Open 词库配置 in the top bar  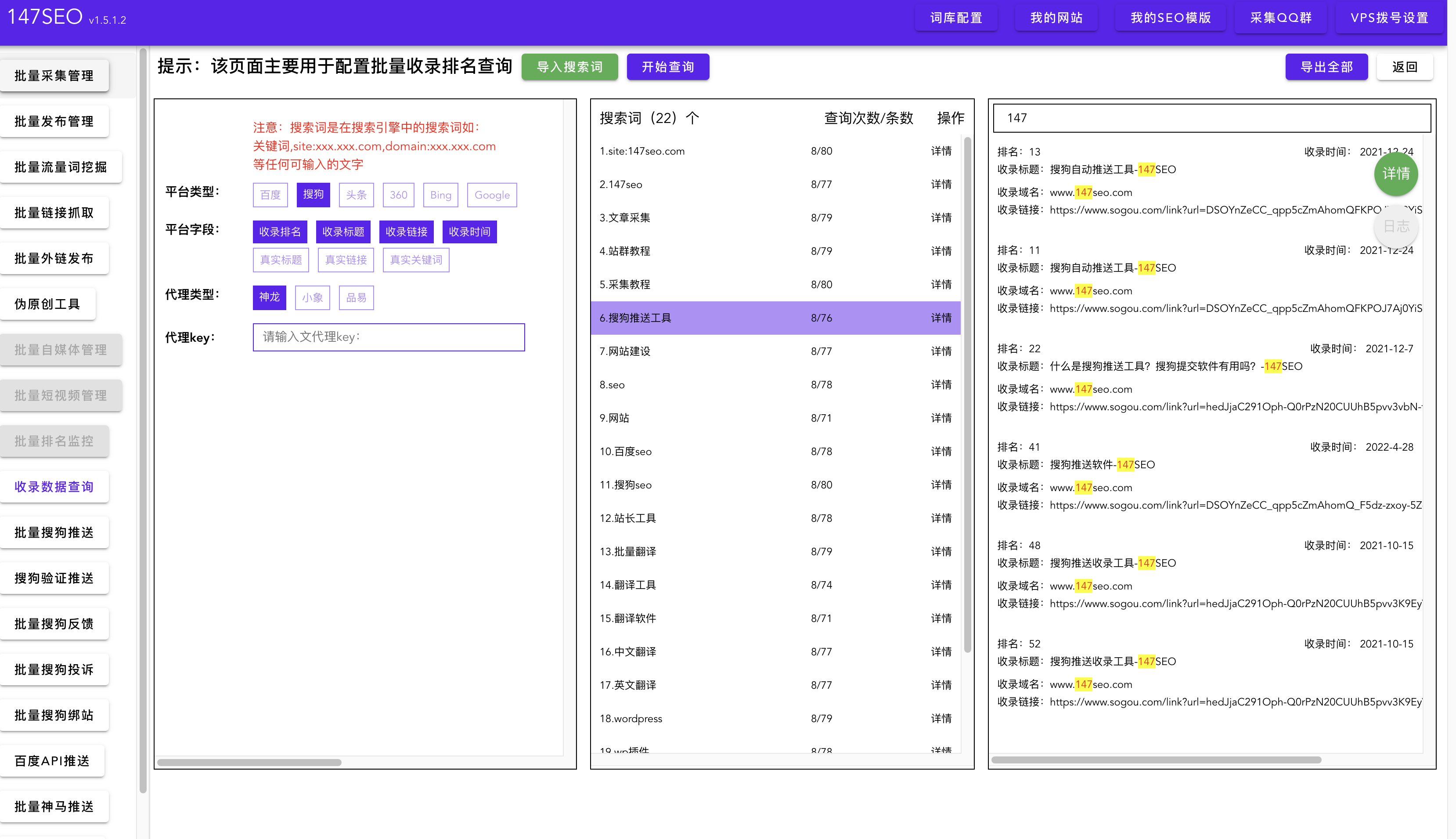pyautogui.click(x=956, y=18)
